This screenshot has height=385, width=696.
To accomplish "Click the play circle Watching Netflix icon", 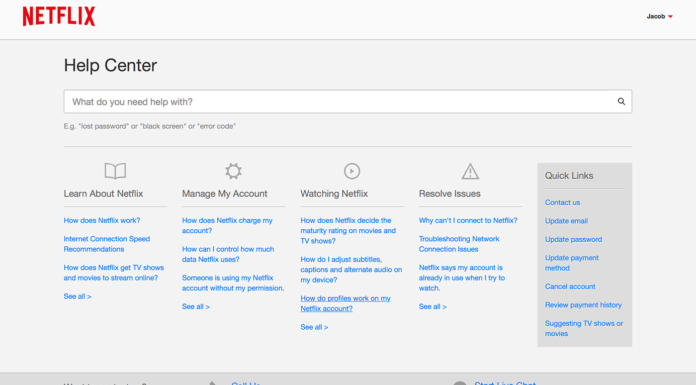I will 352,171.
